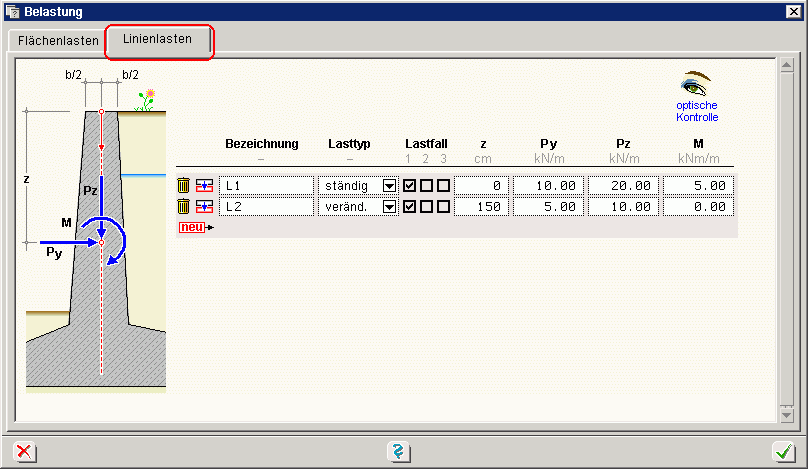Screen dimensions: 808x469
Task: Select the Linienlasten tab
Action: 160,40
